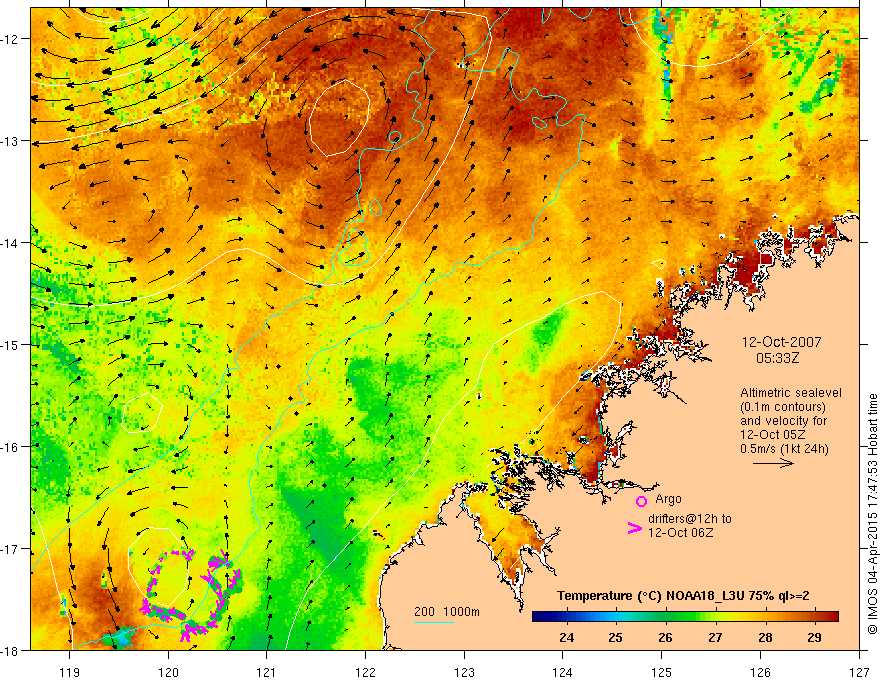Click the '12-Oct-2007' date label
The height and width of the screenshot is (680, 880).
(781, 342)
